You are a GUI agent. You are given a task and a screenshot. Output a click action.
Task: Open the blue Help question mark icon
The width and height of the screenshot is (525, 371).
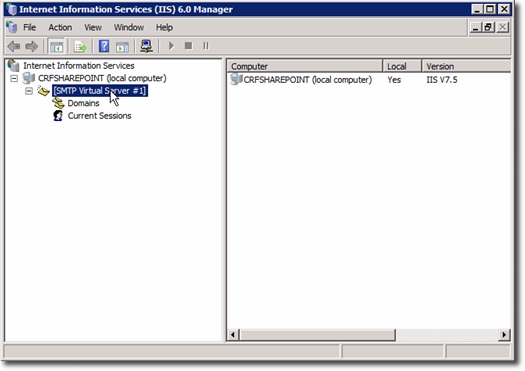pyautogui.click(x=104, y=46)
